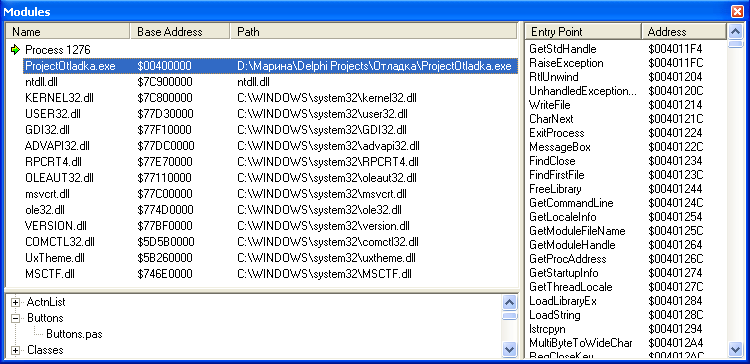Select the FreeLibrary entry point

[x=555, y=188]
